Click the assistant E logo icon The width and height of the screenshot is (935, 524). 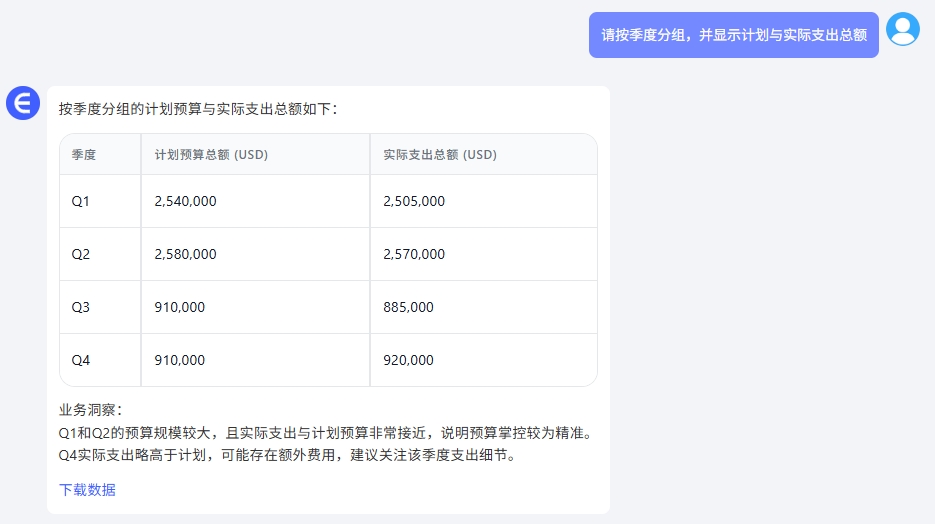(23, 103)
